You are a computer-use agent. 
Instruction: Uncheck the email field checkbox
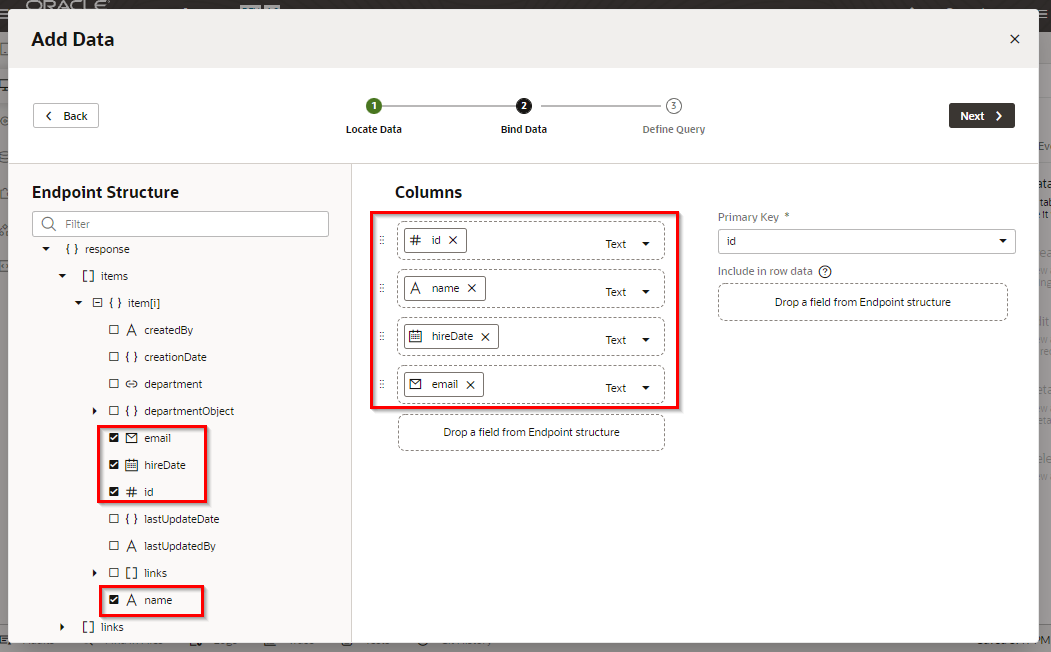[114, 438]
